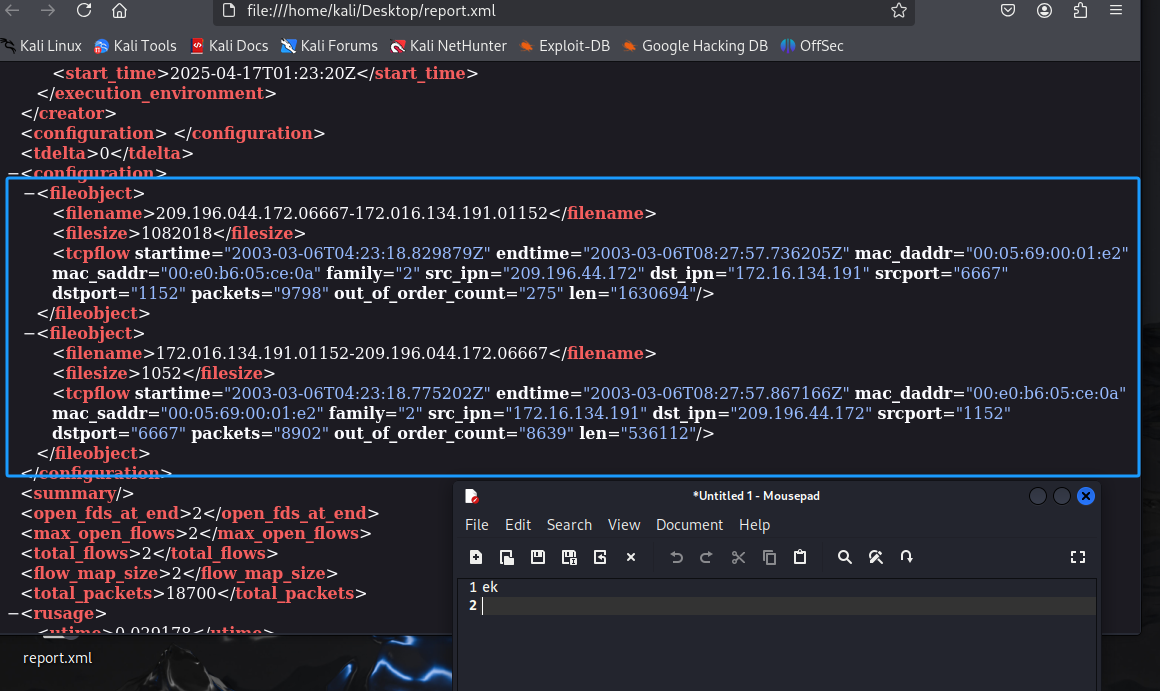The width and height of the screenshot is (1160, 691).
Task: Reload the report.xml page
Action: 84,10
